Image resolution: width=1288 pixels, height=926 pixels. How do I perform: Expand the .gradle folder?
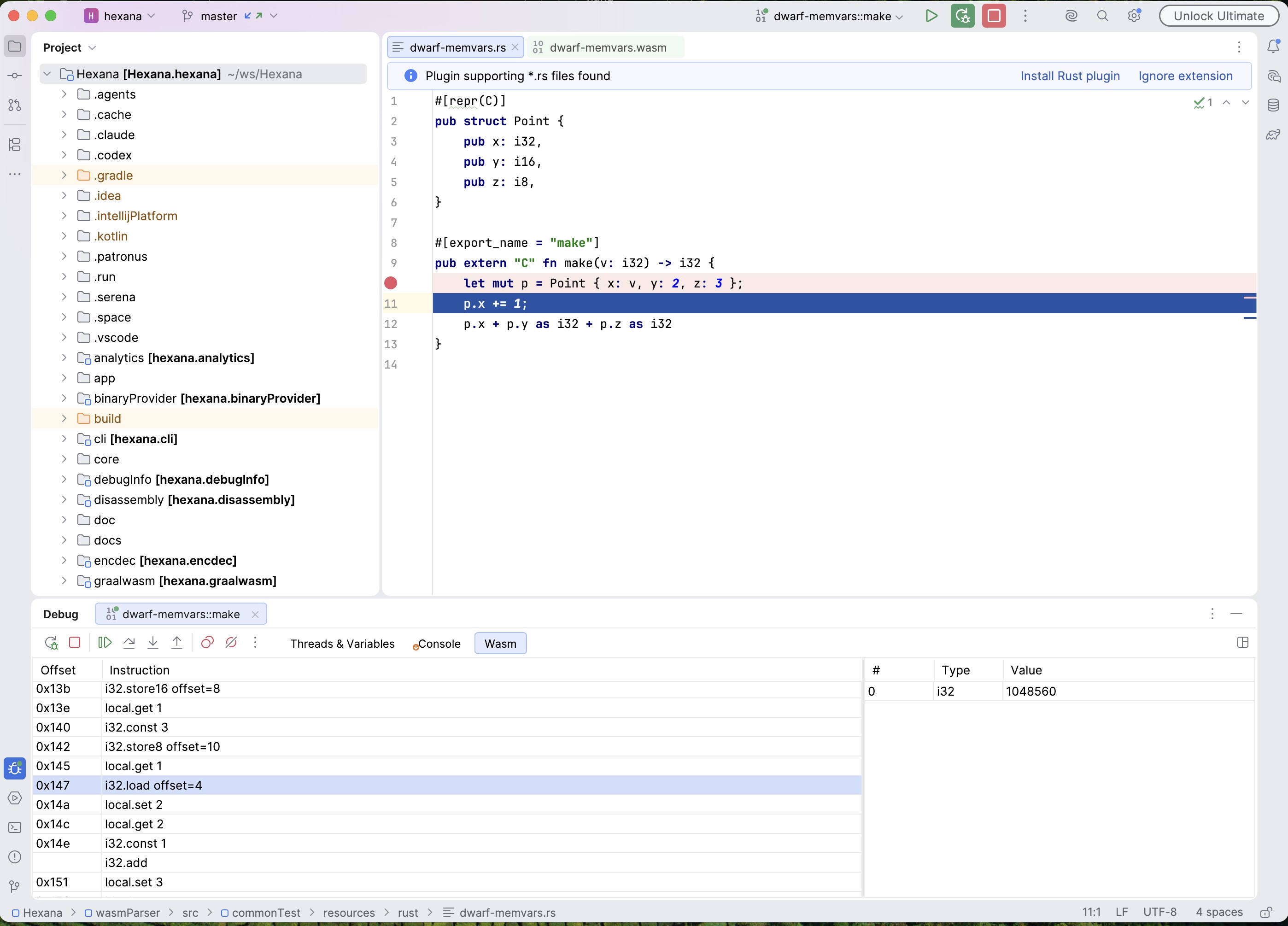pyautogui.click(x=64, y=175)
